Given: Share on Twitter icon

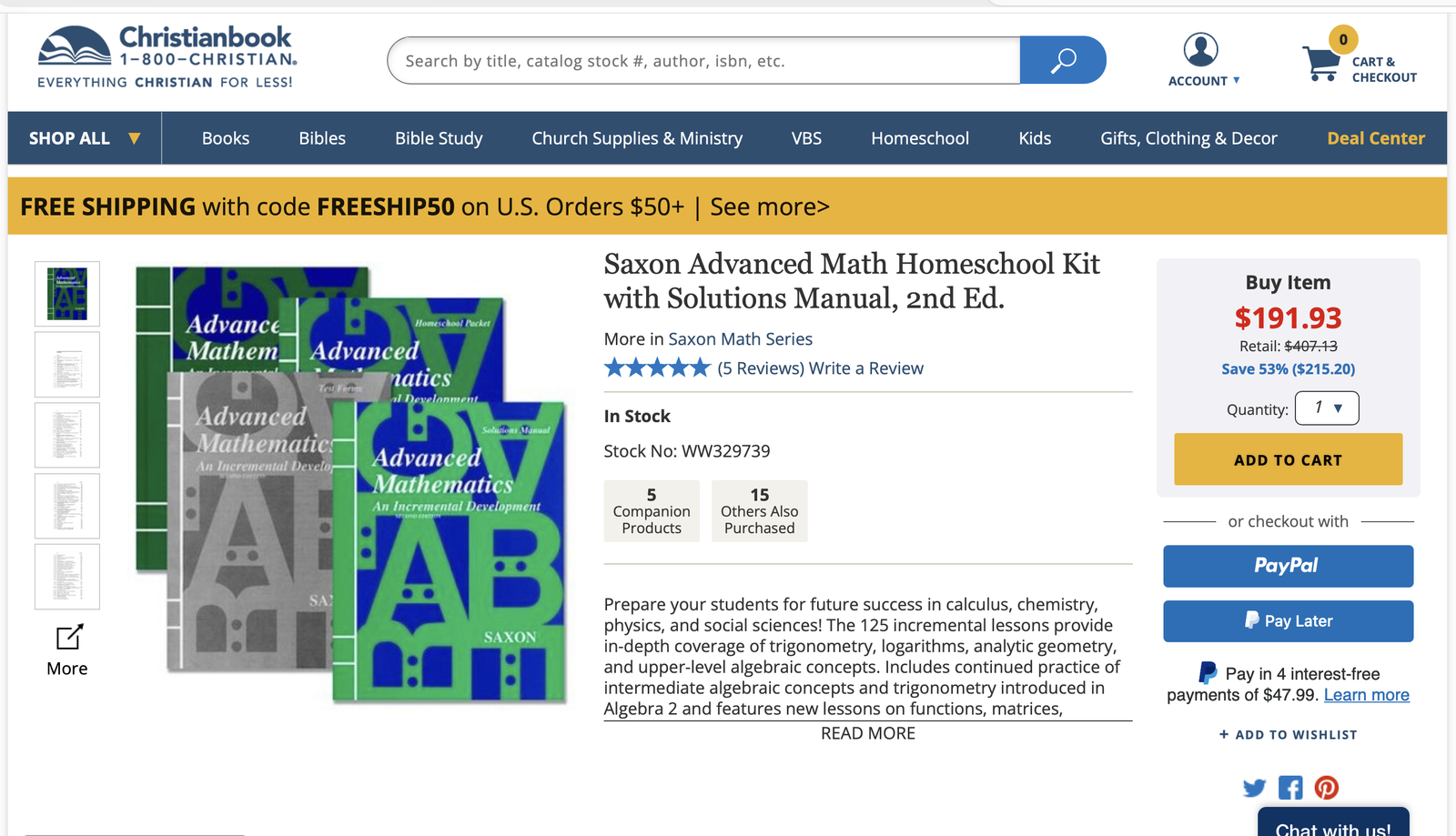Looking at the screenshot, I should pyautogui.click(x=1254, y=788).
